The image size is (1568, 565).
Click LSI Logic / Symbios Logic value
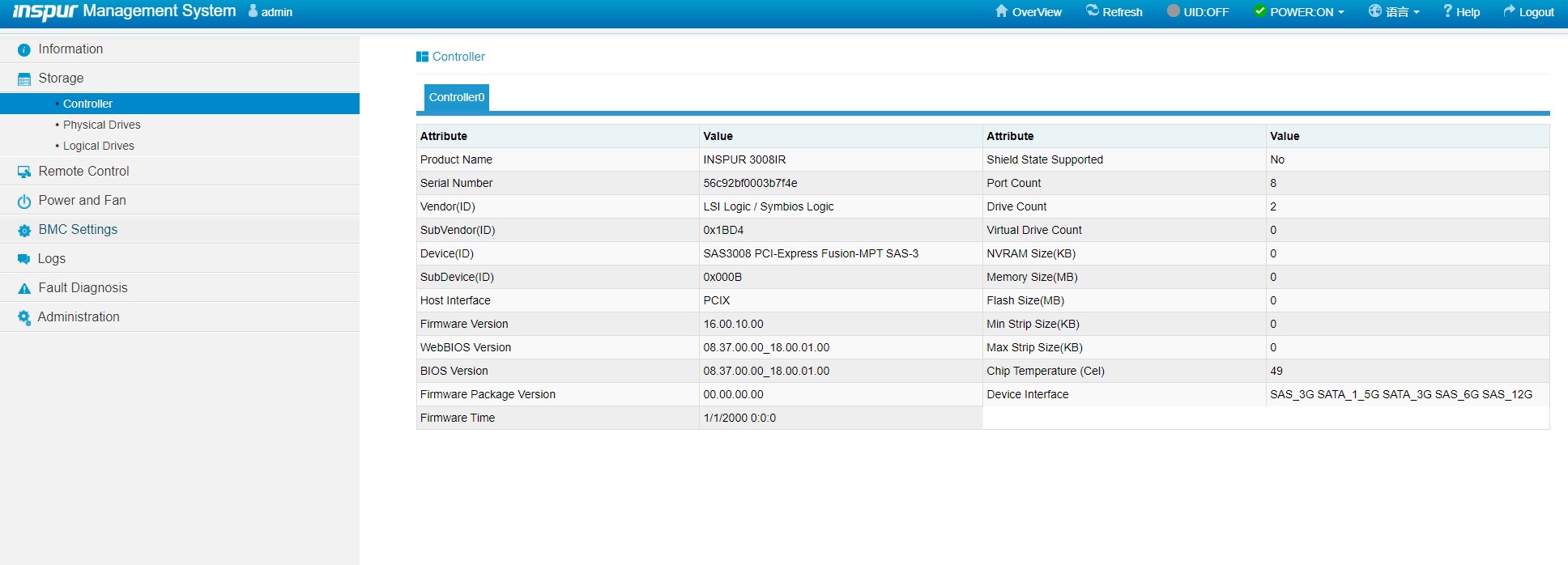click(769, 206)
